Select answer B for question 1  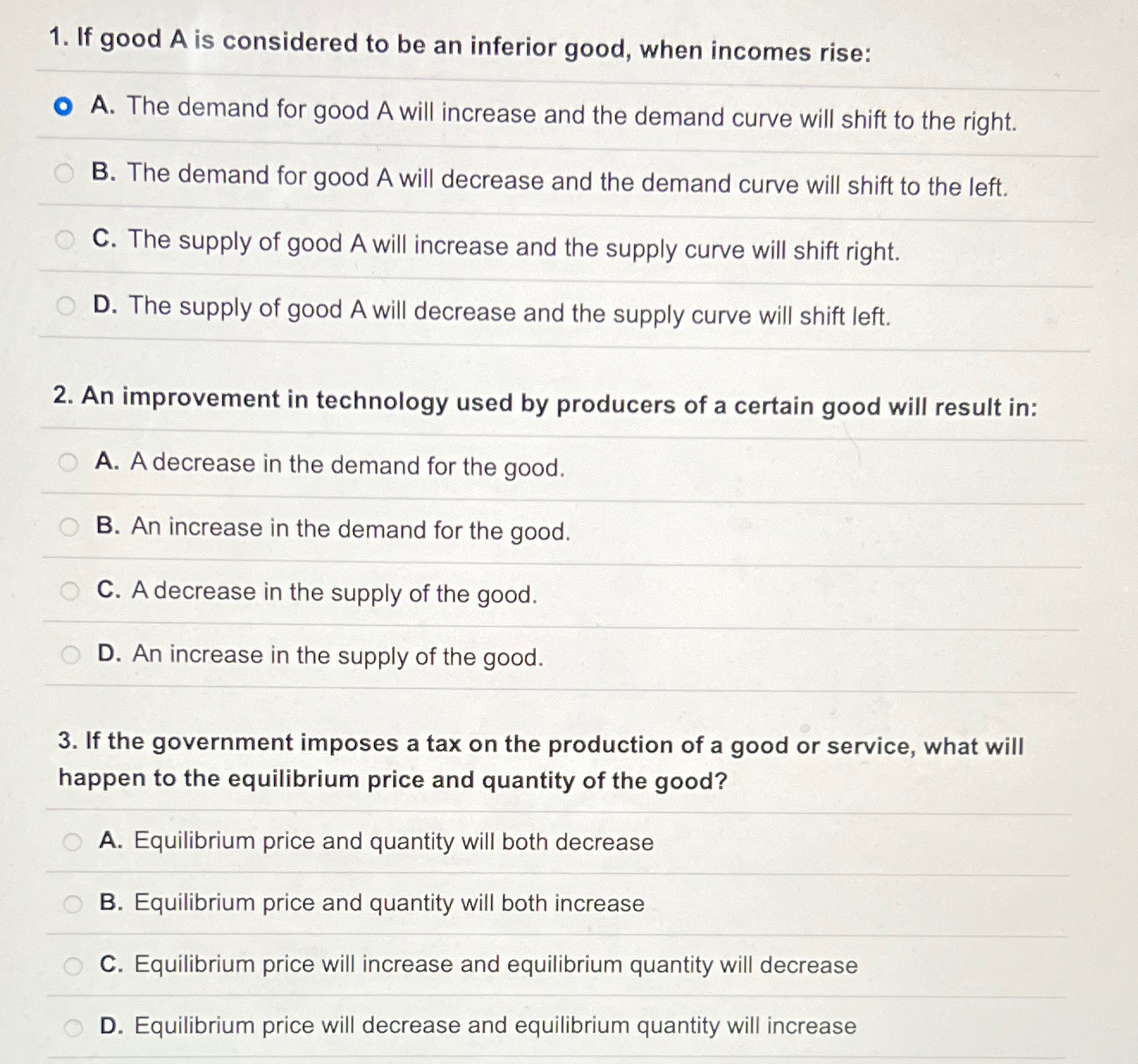coord(64,171)
